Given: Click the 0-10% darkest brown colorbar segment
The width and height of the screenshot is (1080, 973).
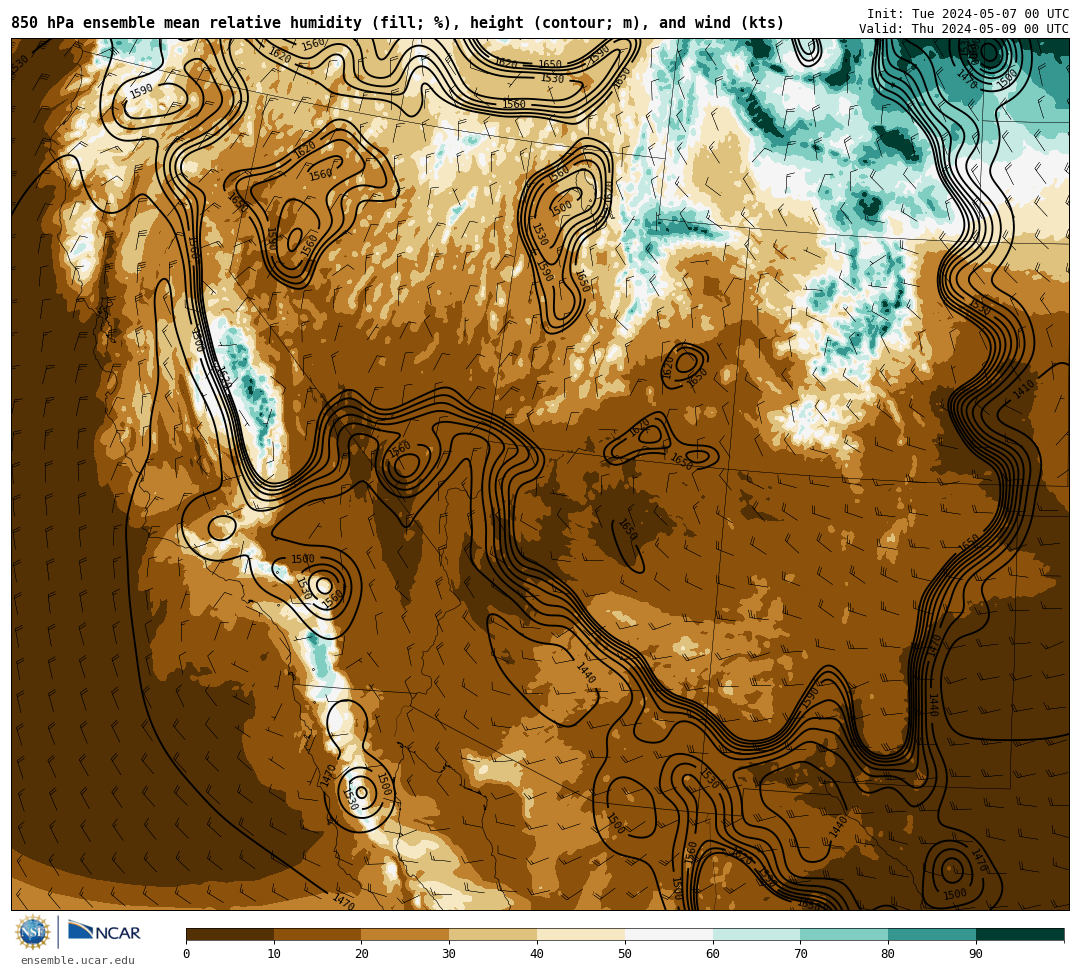Looking at the screenshot, I should 230,934.
